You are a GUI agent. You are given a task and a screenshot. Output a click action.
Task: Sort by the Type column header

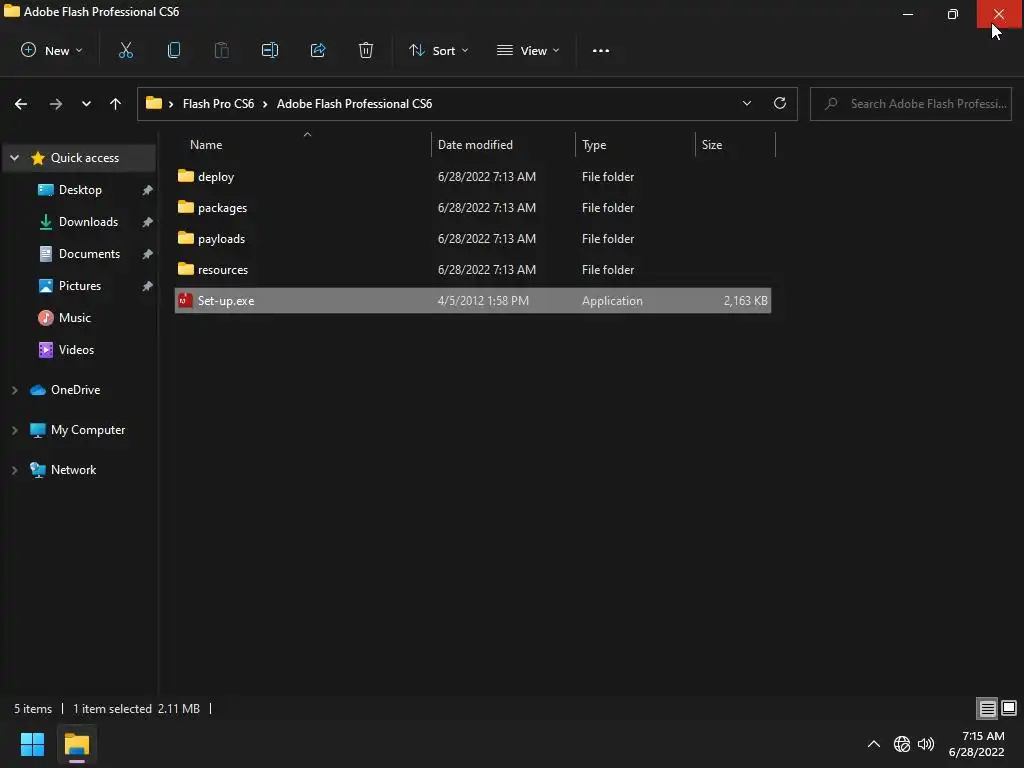tap(635, 145)
